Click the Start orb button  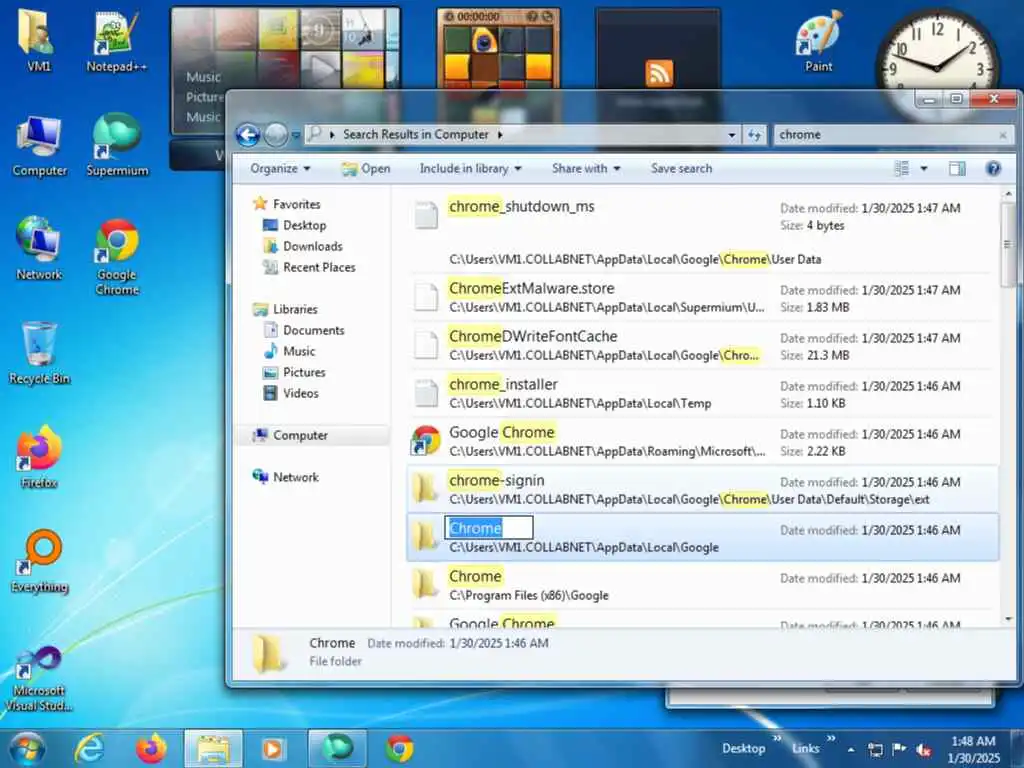click(27, 748)
